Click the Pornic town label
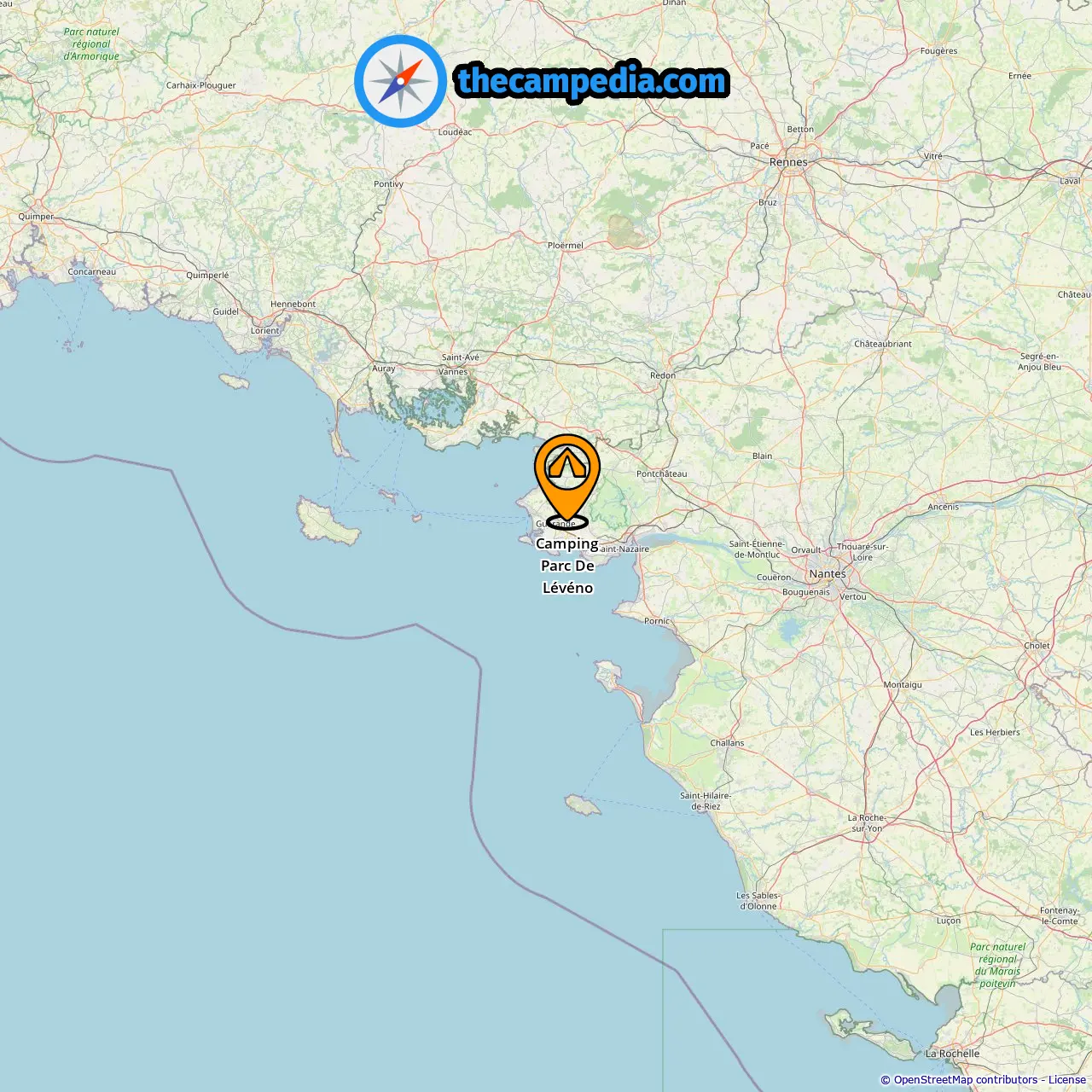Screen dimensions: 1092x1092 click(x=657, y=621)
